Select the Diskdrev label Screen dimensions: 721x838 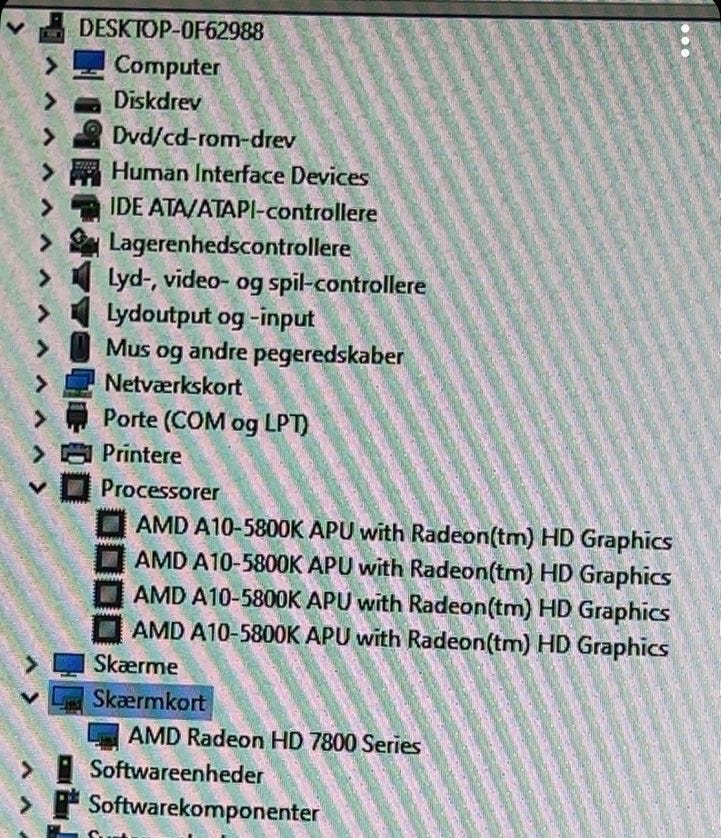158,101
